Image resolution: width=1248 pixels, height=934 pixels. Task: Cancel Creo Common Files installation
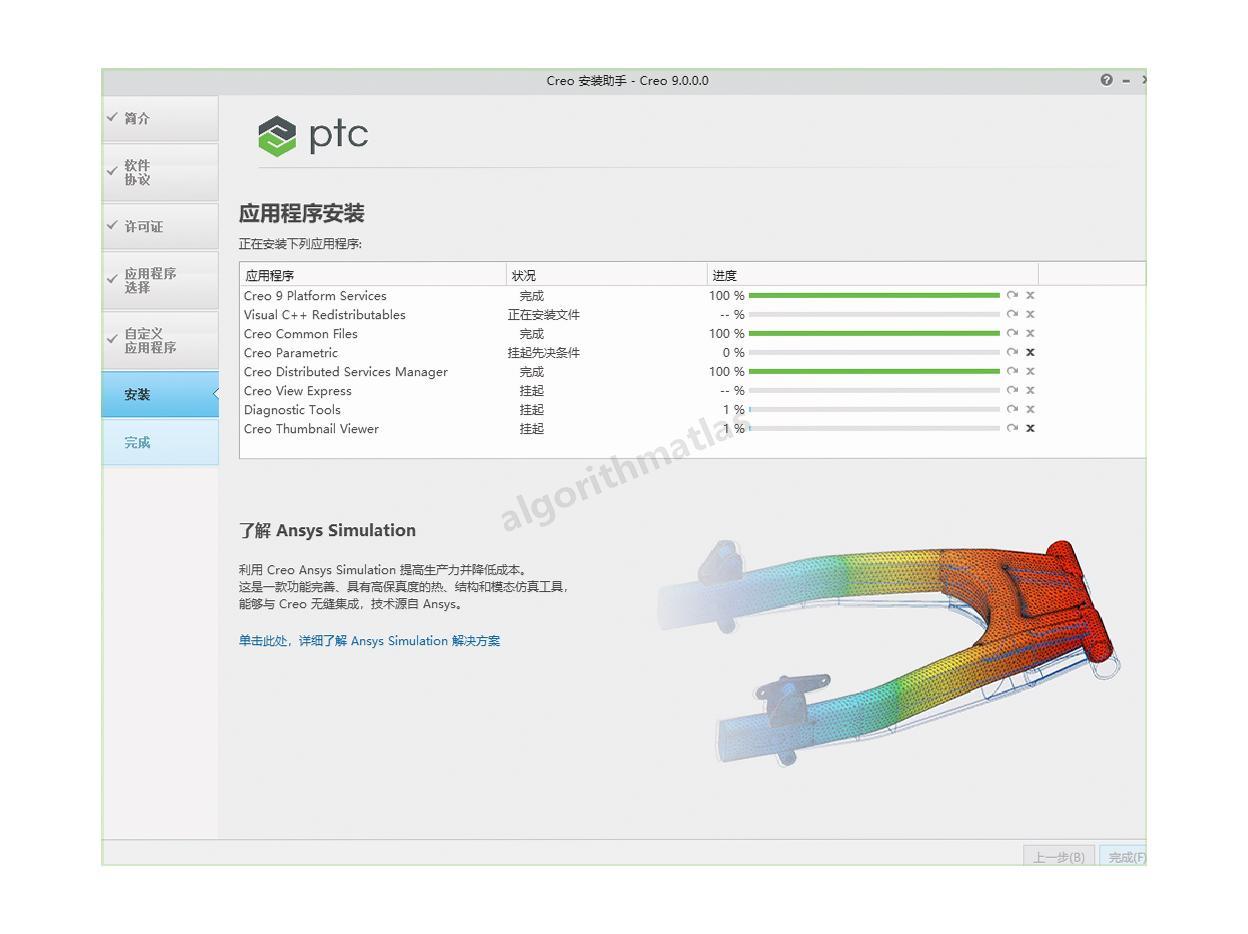[1030, 333]
